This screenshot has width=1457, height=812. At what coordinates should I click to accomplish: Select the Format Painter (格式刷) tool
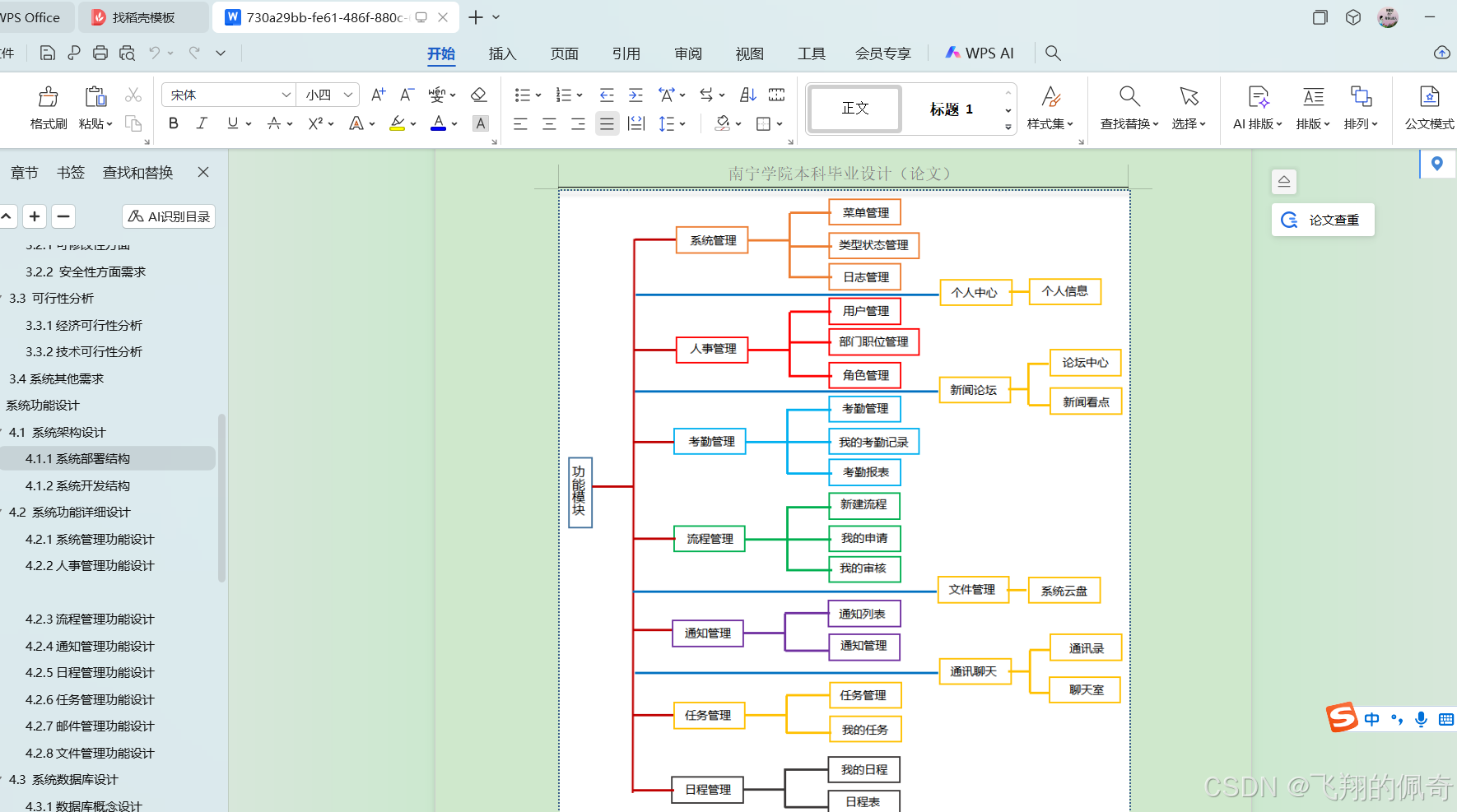click(47, 107)
